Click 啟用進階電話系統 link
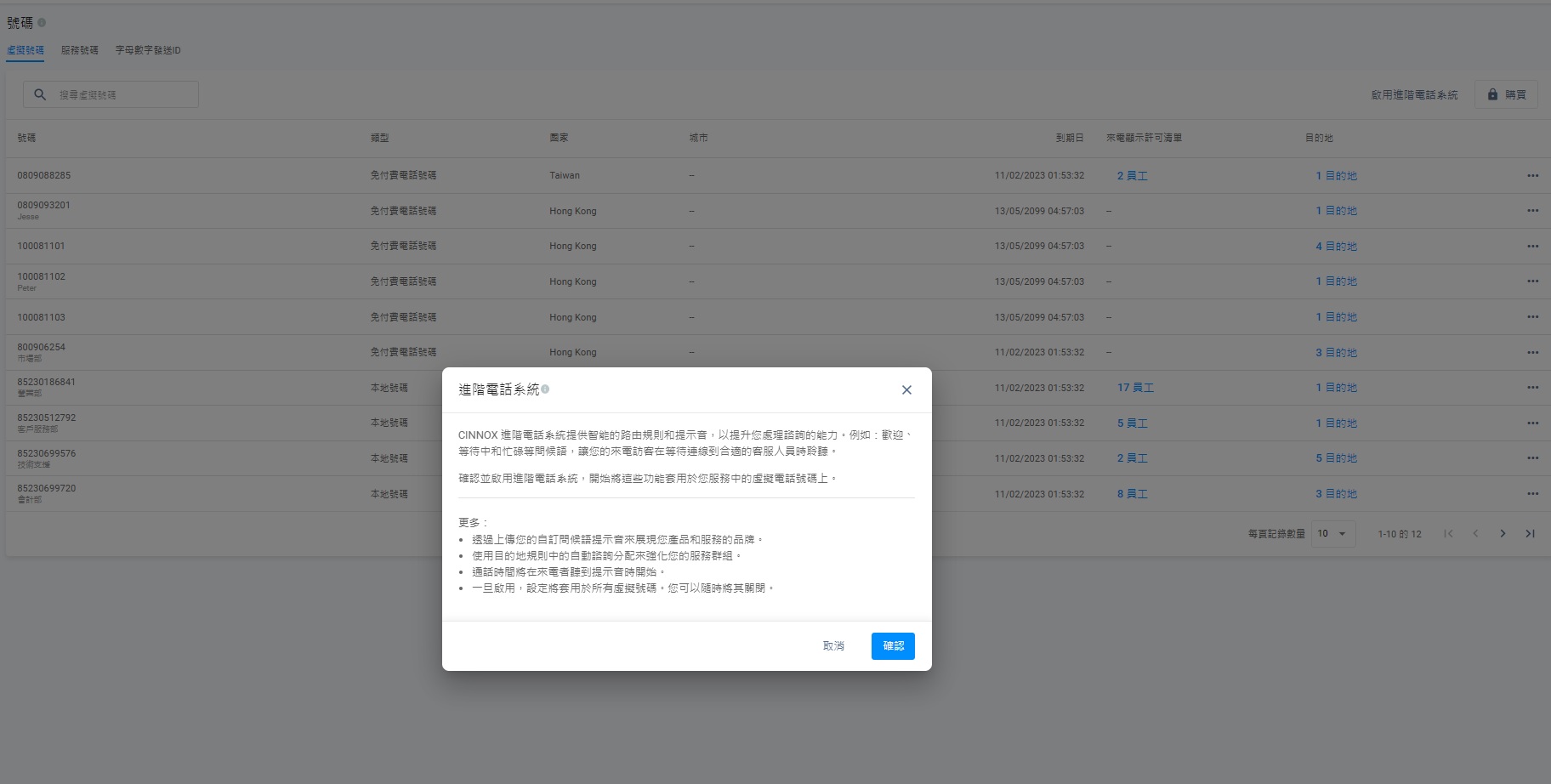Screen dimensions: 1551x784 pos(1414,95)
